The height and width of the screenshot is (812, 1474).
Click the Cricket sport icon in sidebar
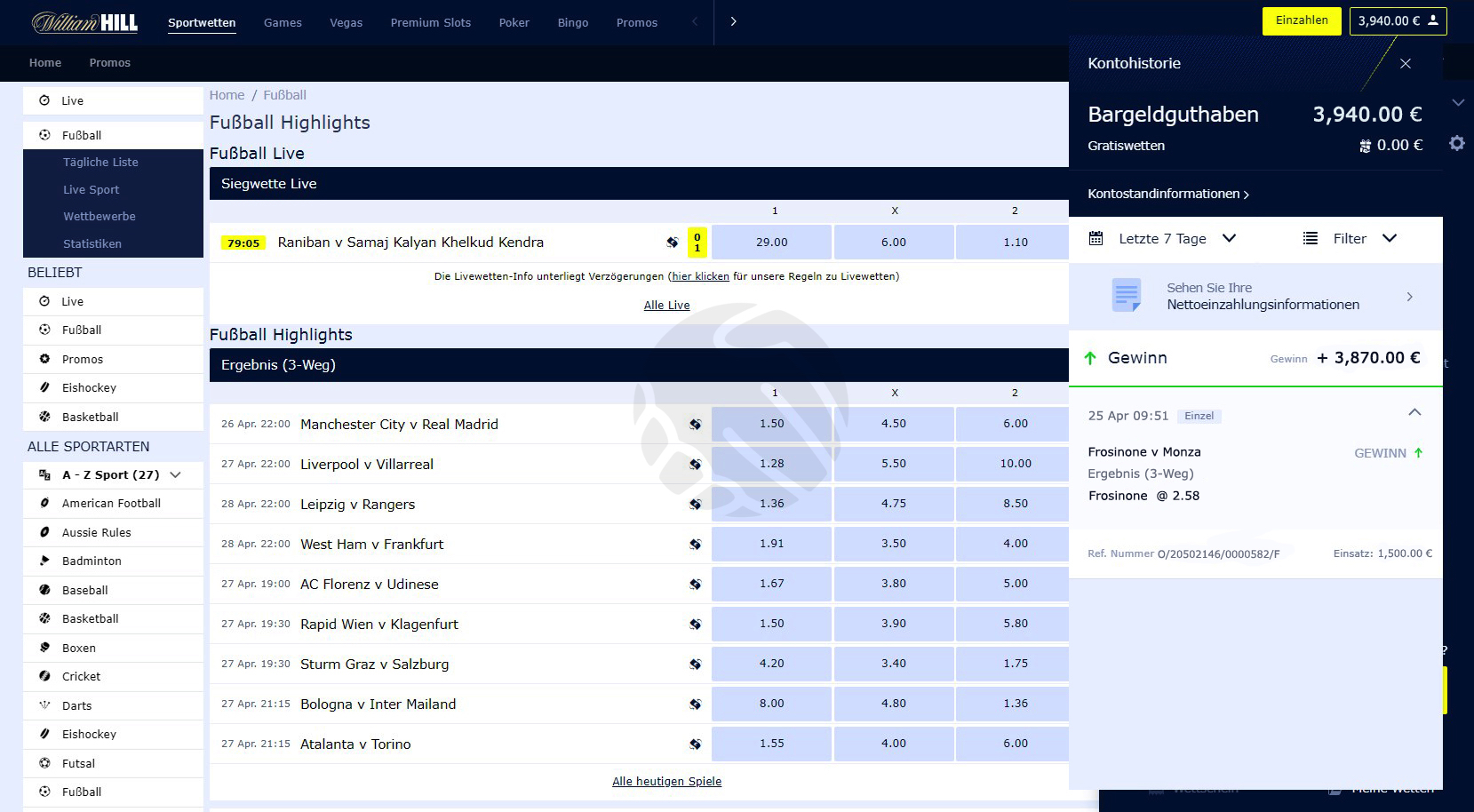pos(44,676)
